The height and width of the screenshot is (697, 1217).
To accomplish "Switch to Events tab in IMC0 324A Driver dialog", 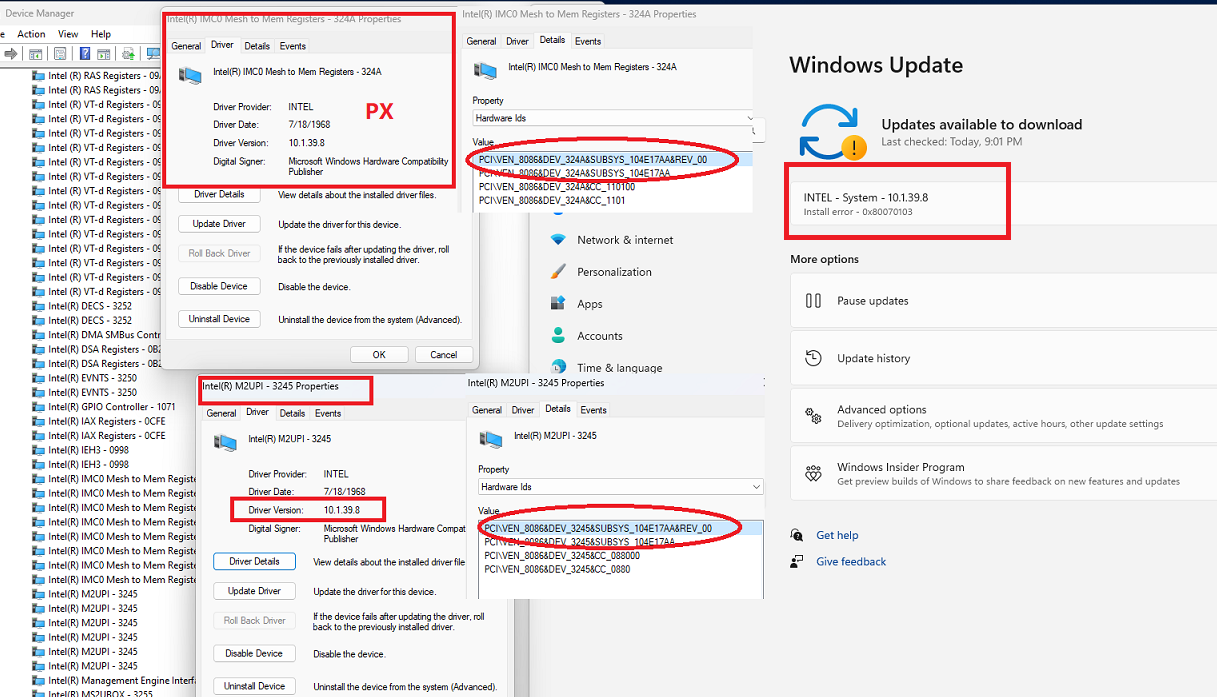I will click(293, 46).
